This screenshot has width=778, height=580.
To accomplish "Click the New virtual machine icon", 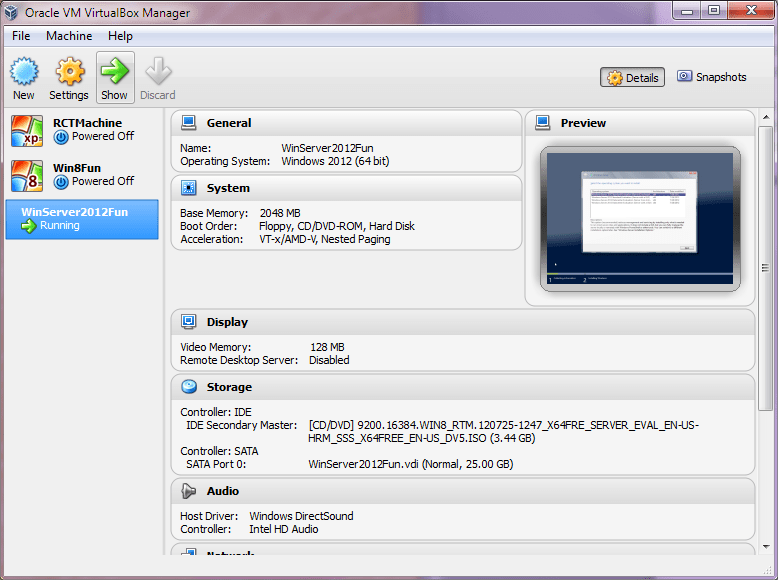I will [24, 71].
